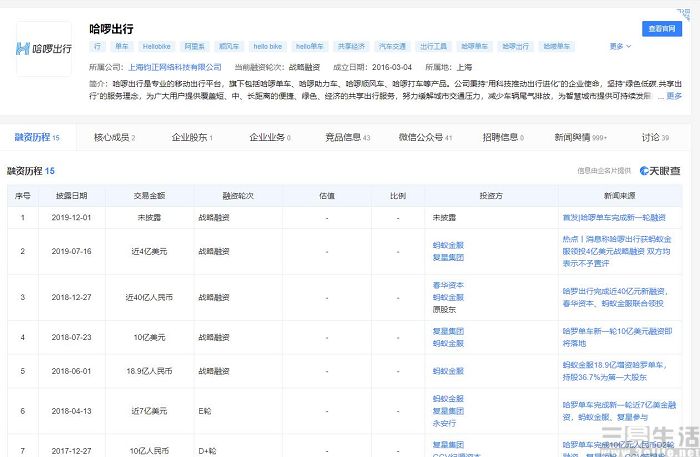Switch to the 微信公众号 tab

(x=425, y=137)
